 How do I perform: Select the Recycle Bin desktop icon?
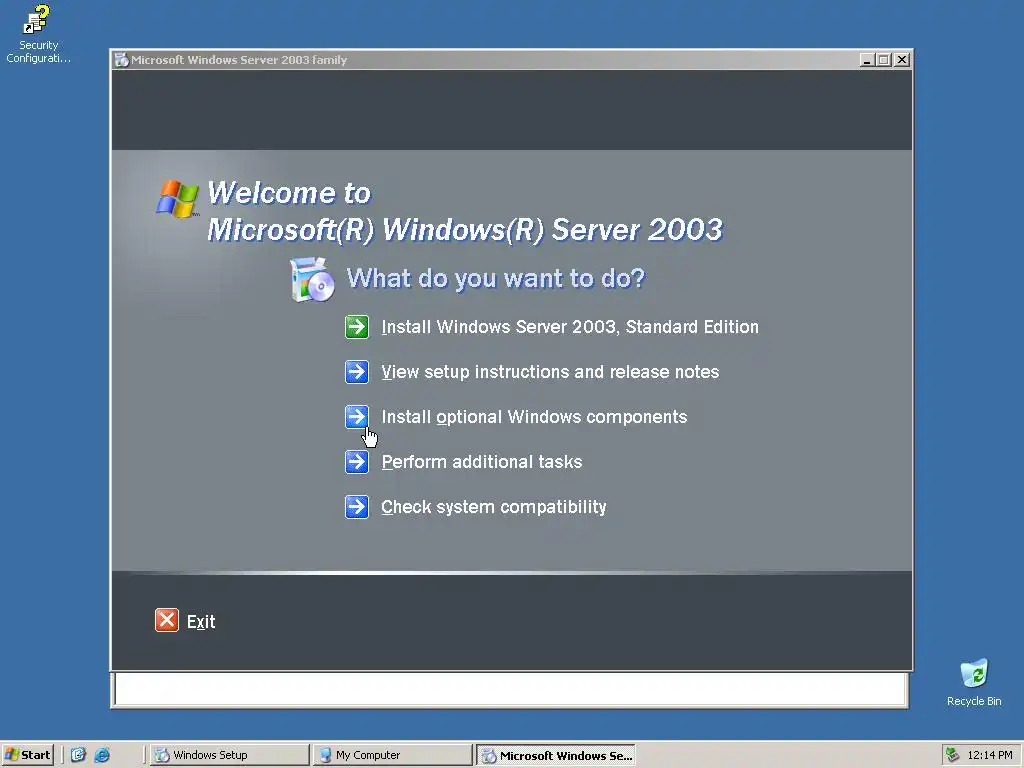(x=974, y=682)
